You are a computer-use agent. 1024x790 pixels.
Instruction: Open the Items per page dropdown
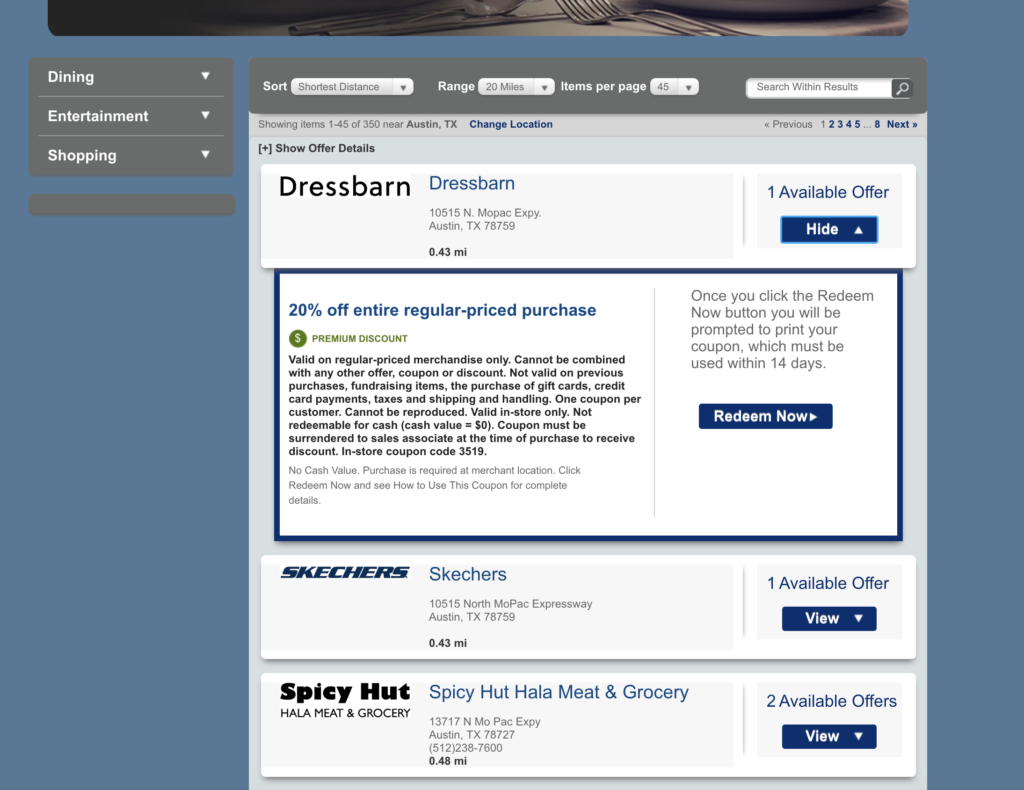[674, 87]
